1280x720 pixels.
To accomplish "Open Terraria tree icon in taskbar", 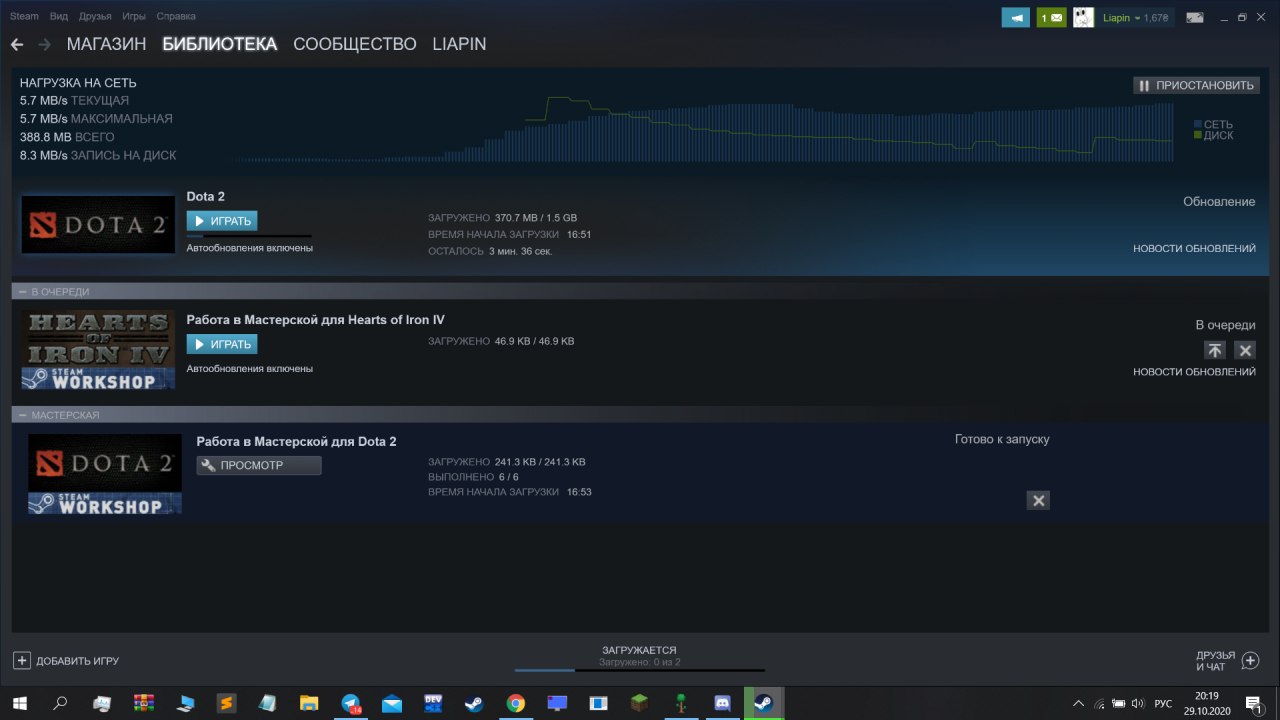I will coord(680,703).
